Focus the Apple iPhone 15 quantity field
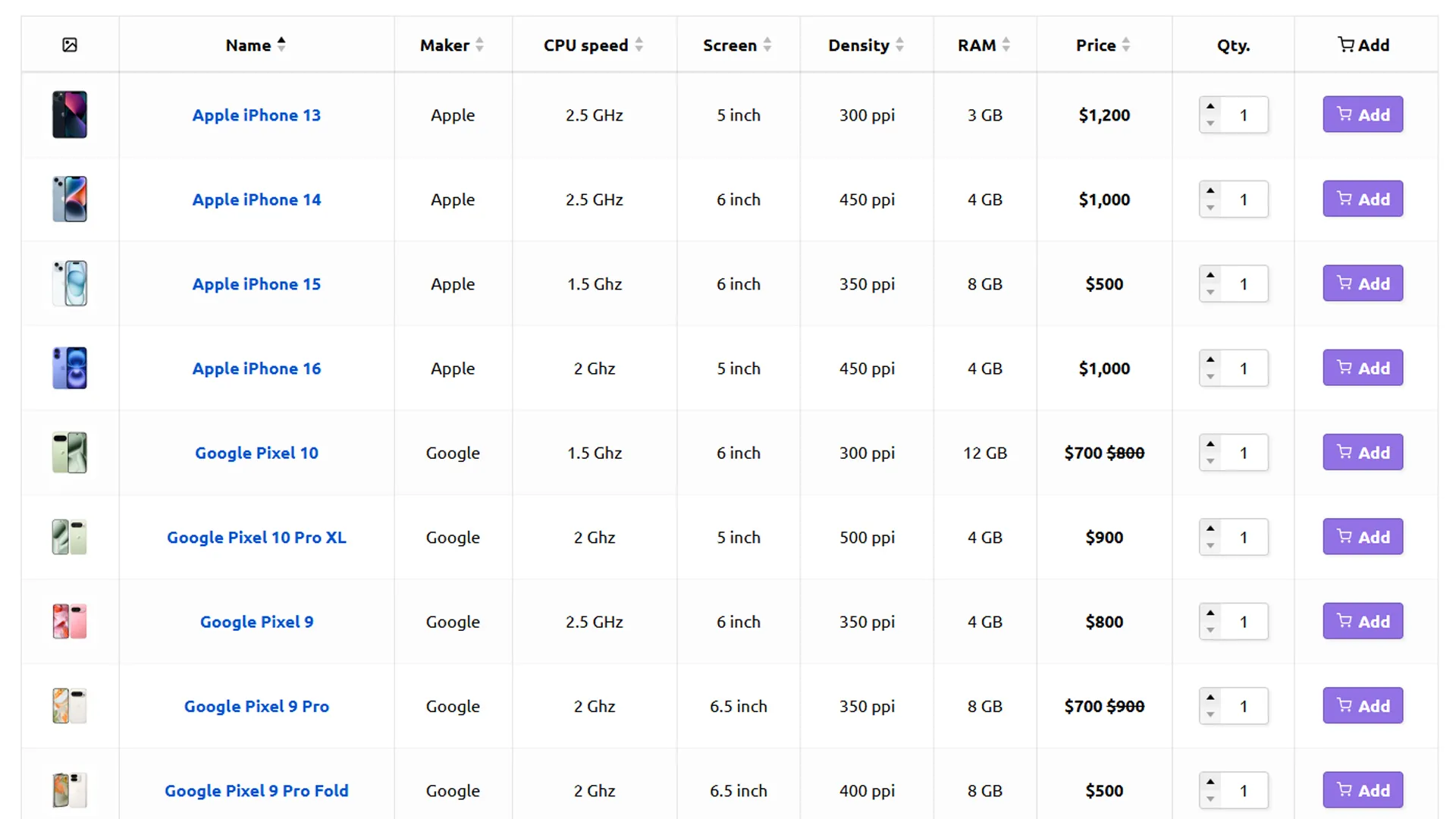 pos(1243,284)
